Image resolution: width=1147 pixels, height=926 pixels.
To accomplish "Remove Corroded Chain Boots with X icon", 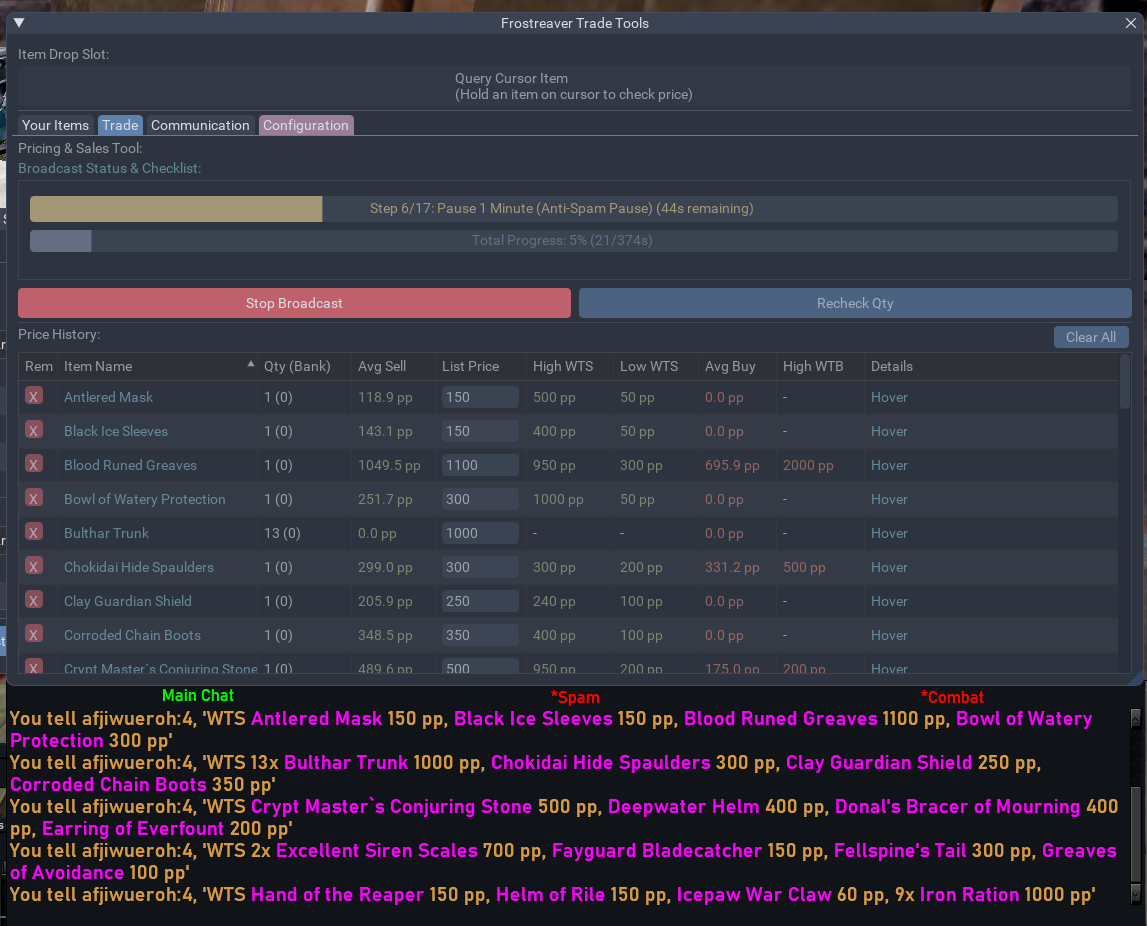I will click(34, 634).
